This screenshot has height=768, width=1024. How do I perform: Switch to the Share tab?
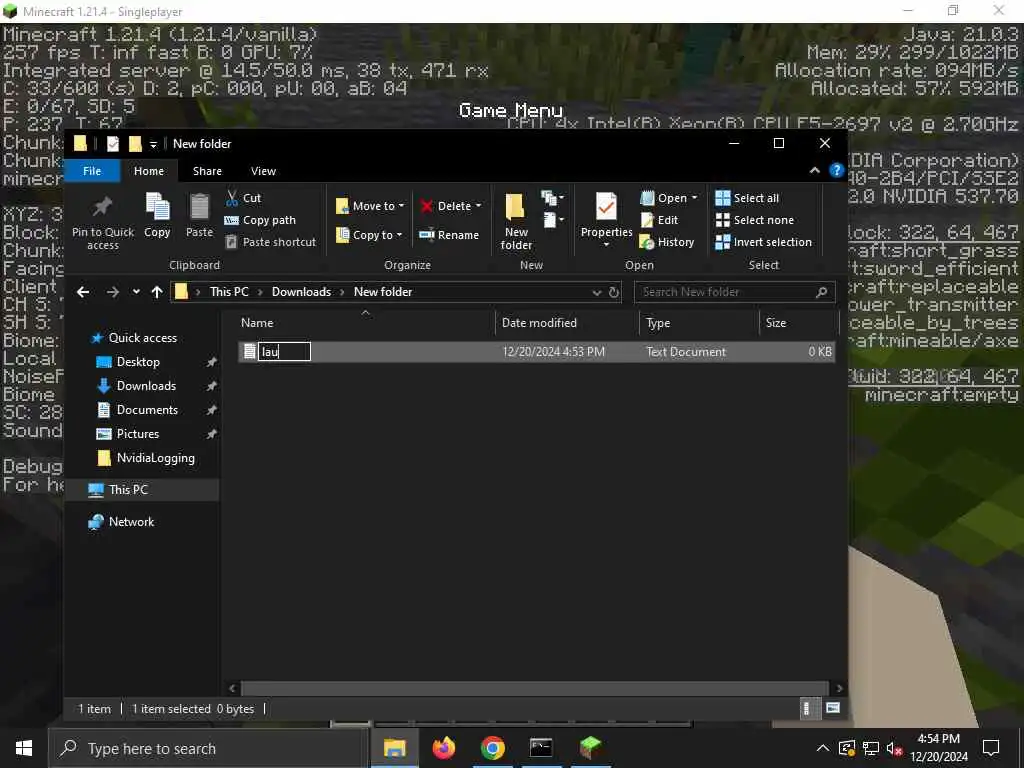207,171
